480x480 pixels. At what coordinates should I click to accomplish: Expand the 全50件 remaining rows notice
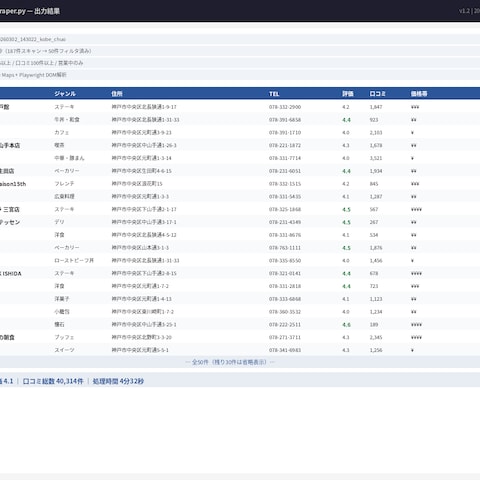230,362
